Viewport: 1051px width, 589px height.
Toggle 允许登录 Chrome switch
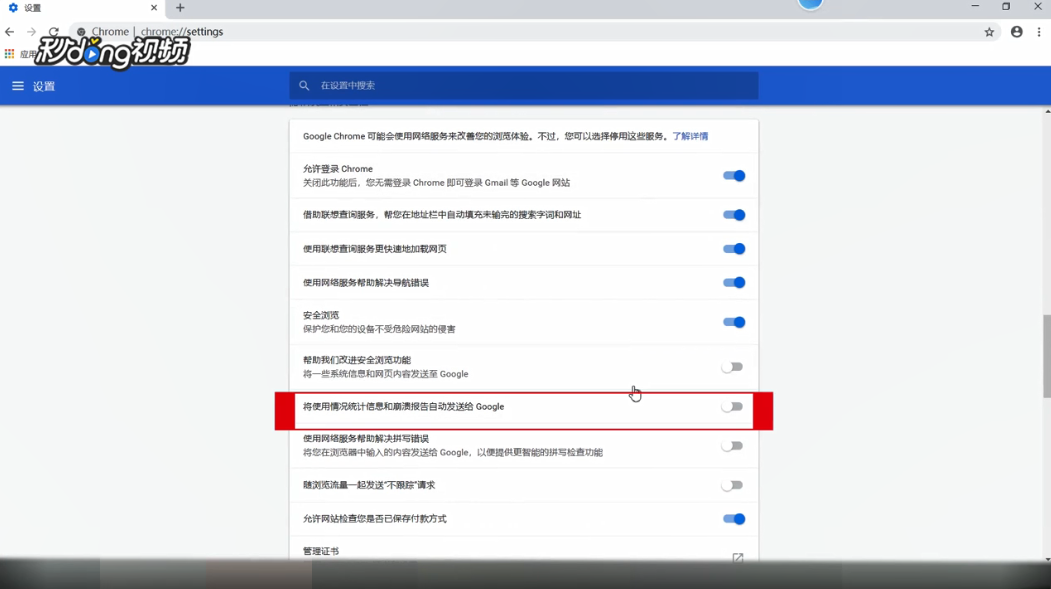(x=733, y=176)
